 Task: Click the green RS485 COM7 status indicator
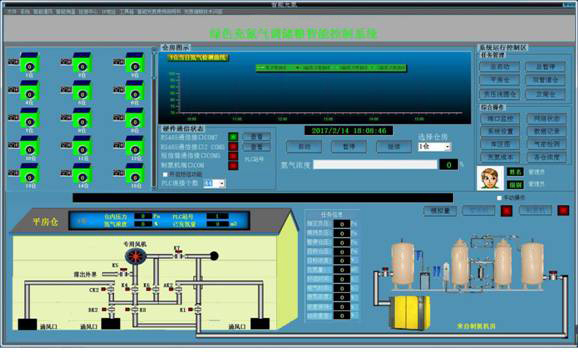coord(233,137)
